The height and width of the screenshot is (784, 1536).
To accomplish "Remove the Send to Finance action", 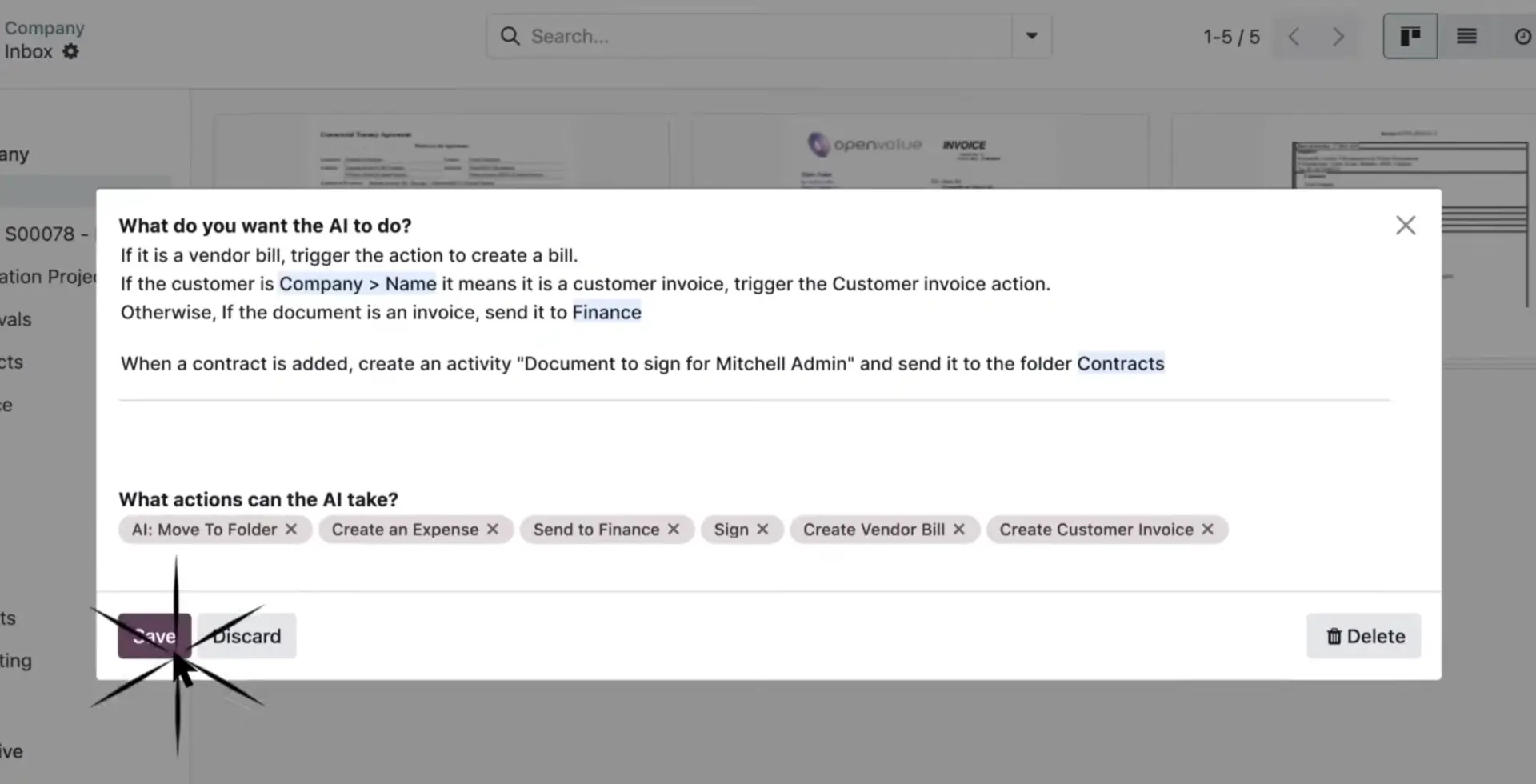I will [674, 529].
